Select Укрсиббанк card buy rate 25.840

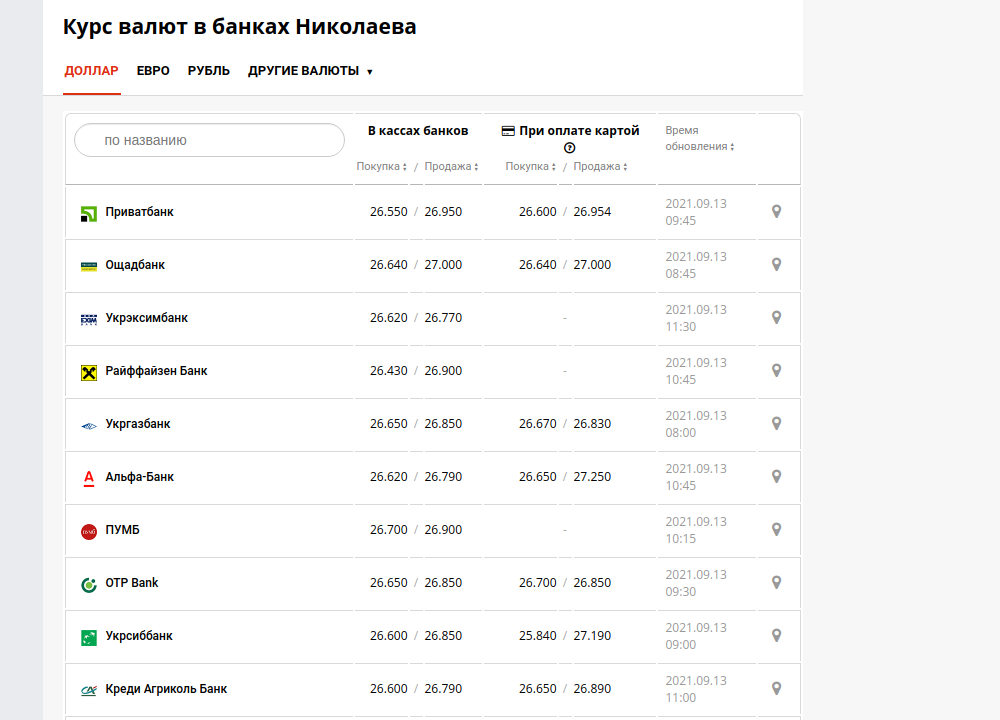(x=538, y=635)
